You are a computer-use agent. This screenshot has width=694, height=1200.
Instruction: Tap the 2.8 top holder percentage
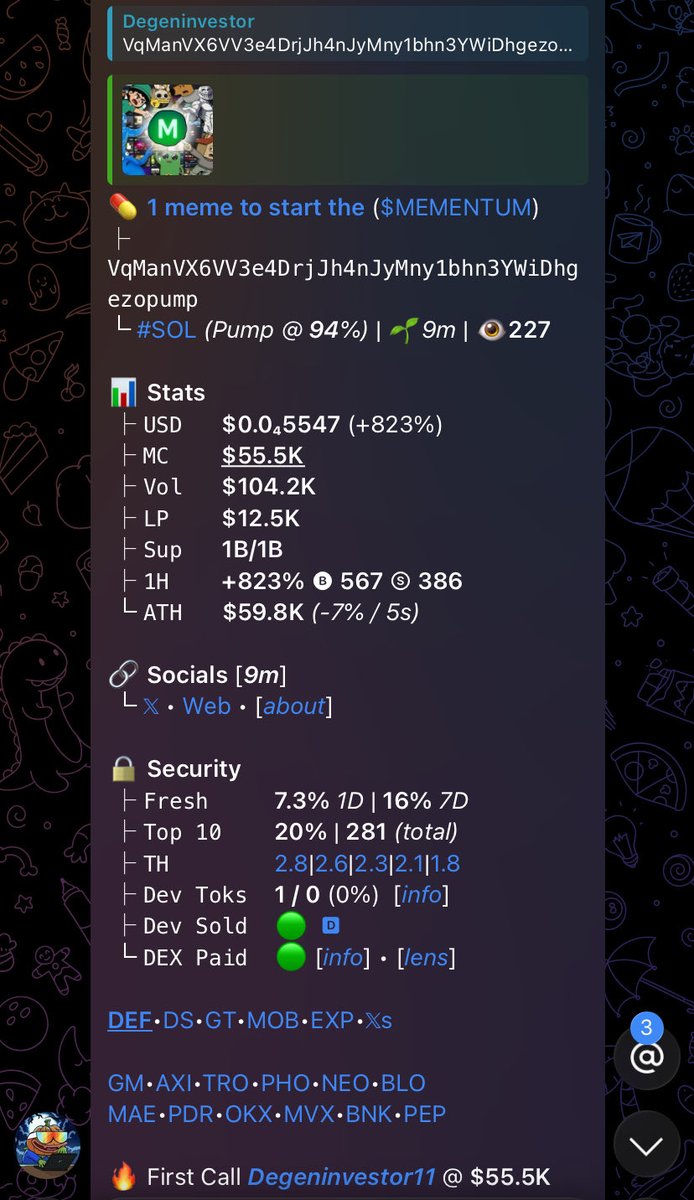(290, 864)
